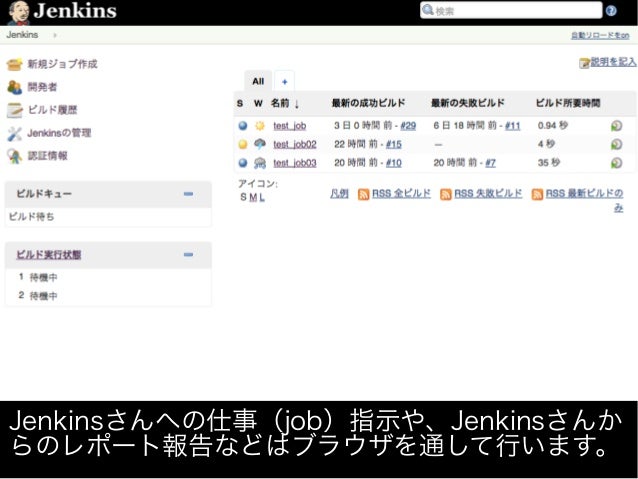Image resolution: width=638 pixels, height=479 pixels.
Task: Open successful build #10
Action: [394, 163]
